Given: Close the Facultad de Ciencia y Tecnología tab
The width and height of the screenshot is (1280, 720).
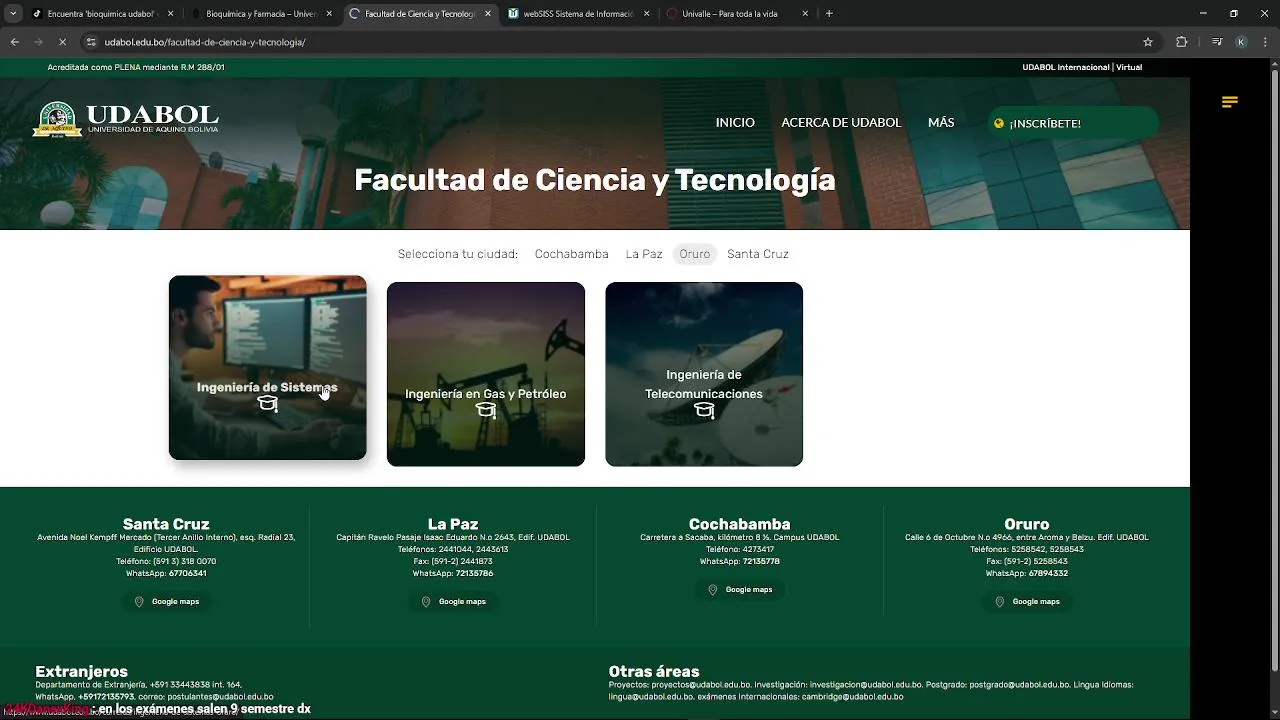Looking at the screenshot, I should [x=488, y=14].
